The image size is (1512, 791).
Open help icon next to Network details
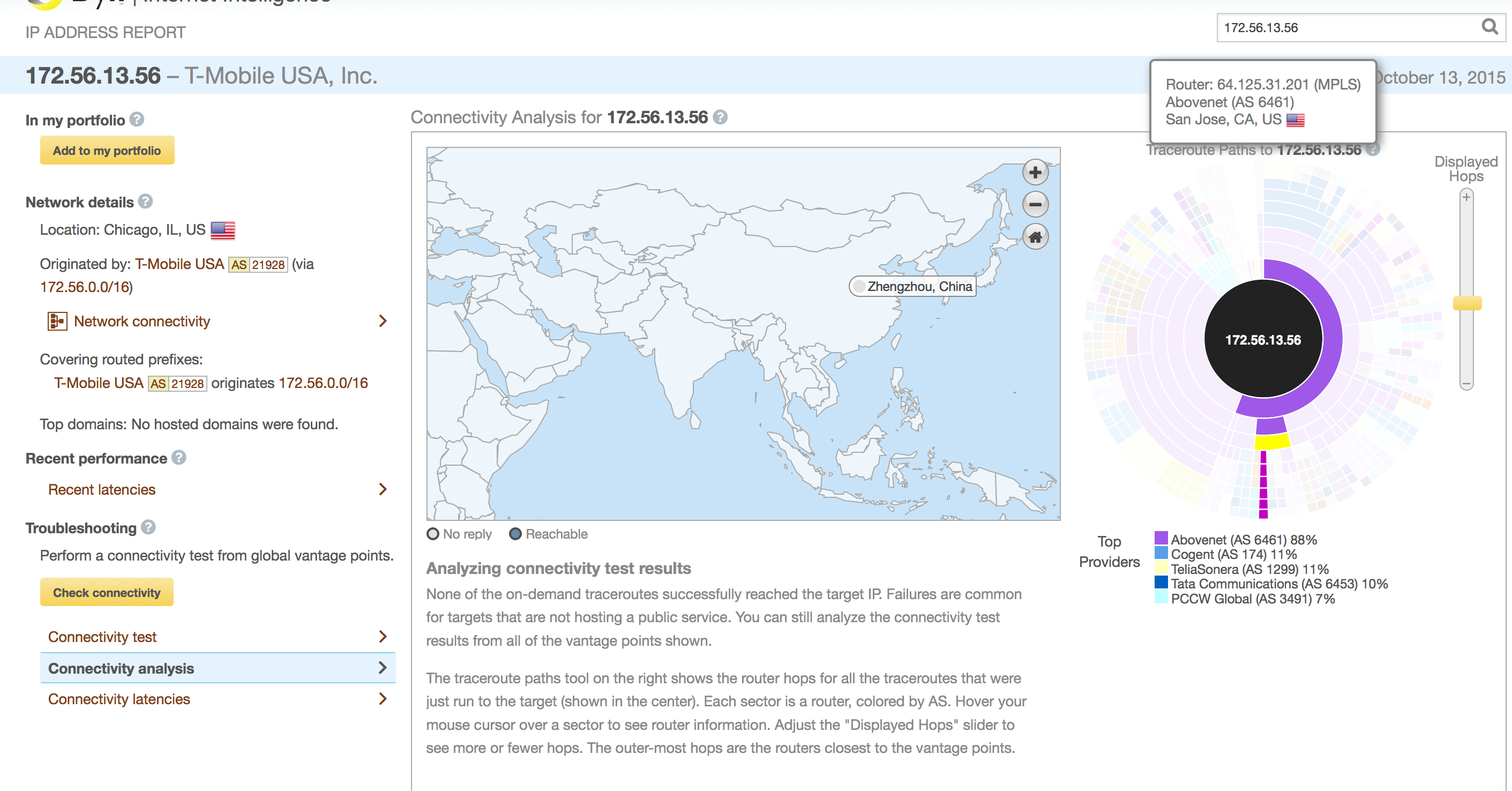pyautogui.click(x=146, y=202)
